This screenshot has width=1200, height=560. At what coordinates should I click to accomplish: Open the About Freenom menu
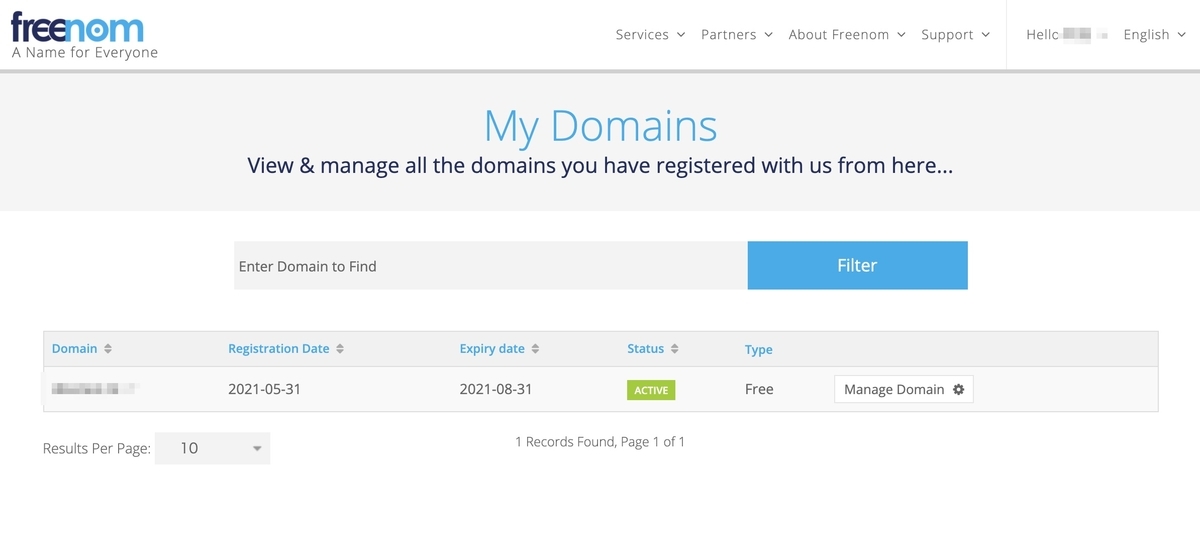(x=847, y=34)
